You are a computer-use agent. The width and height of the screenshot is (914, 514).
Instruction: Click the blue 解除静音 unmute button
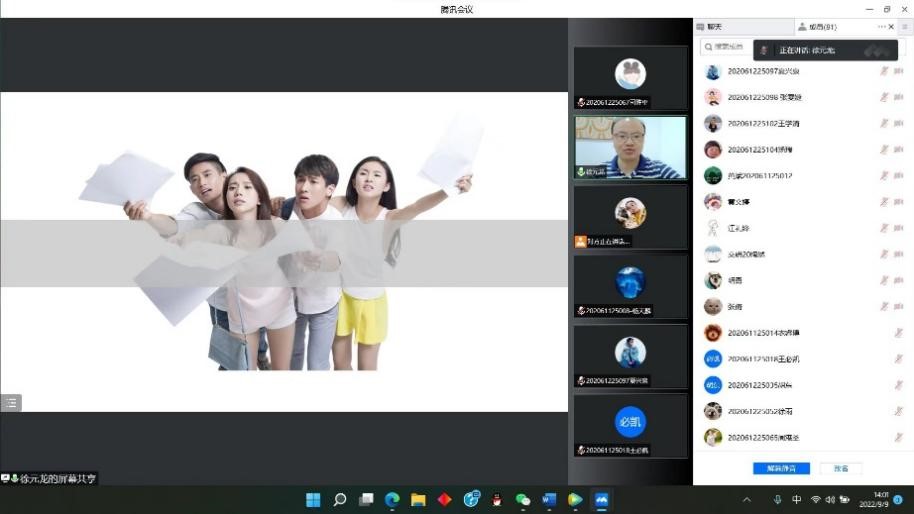[781, 468]
